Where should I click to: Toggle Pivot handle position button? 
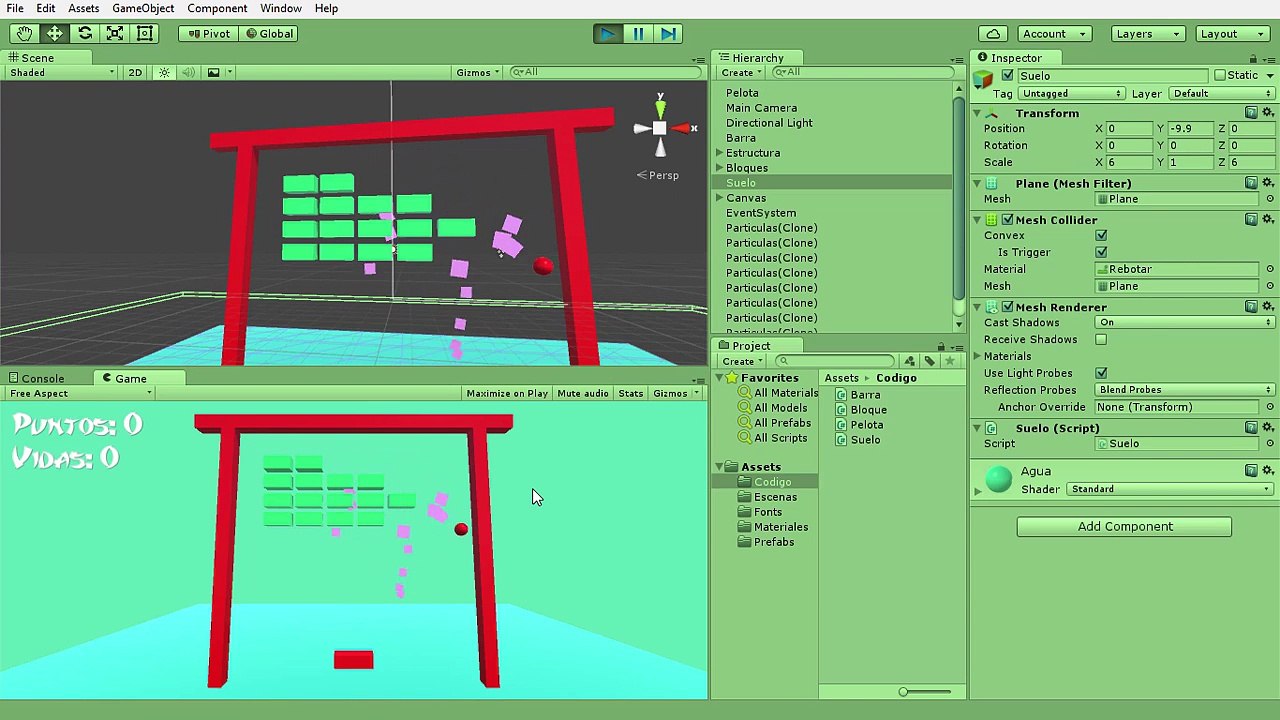point(209,33)
